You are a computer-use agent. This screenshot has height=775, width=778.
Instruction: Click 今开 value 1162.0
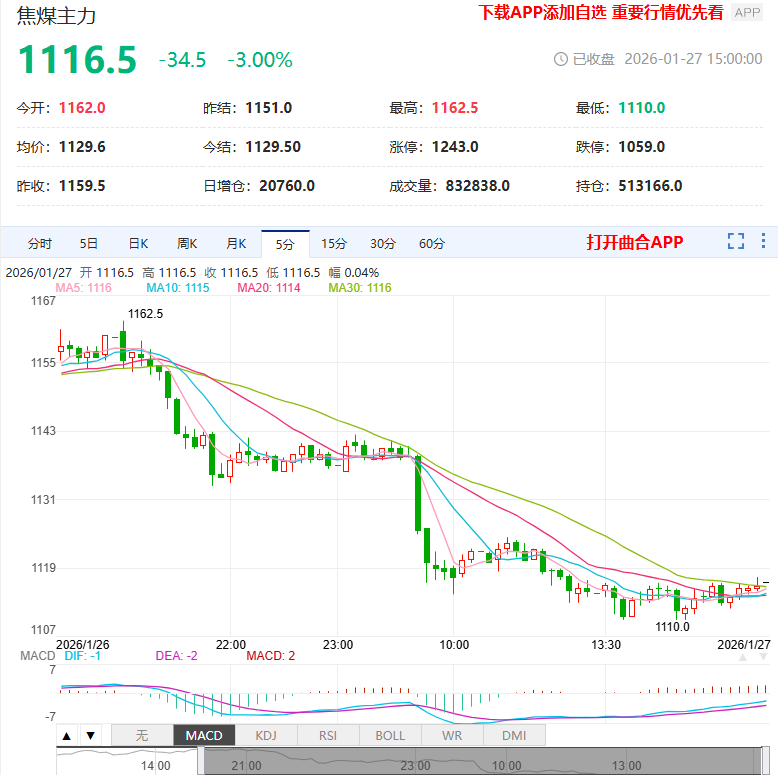82,108
